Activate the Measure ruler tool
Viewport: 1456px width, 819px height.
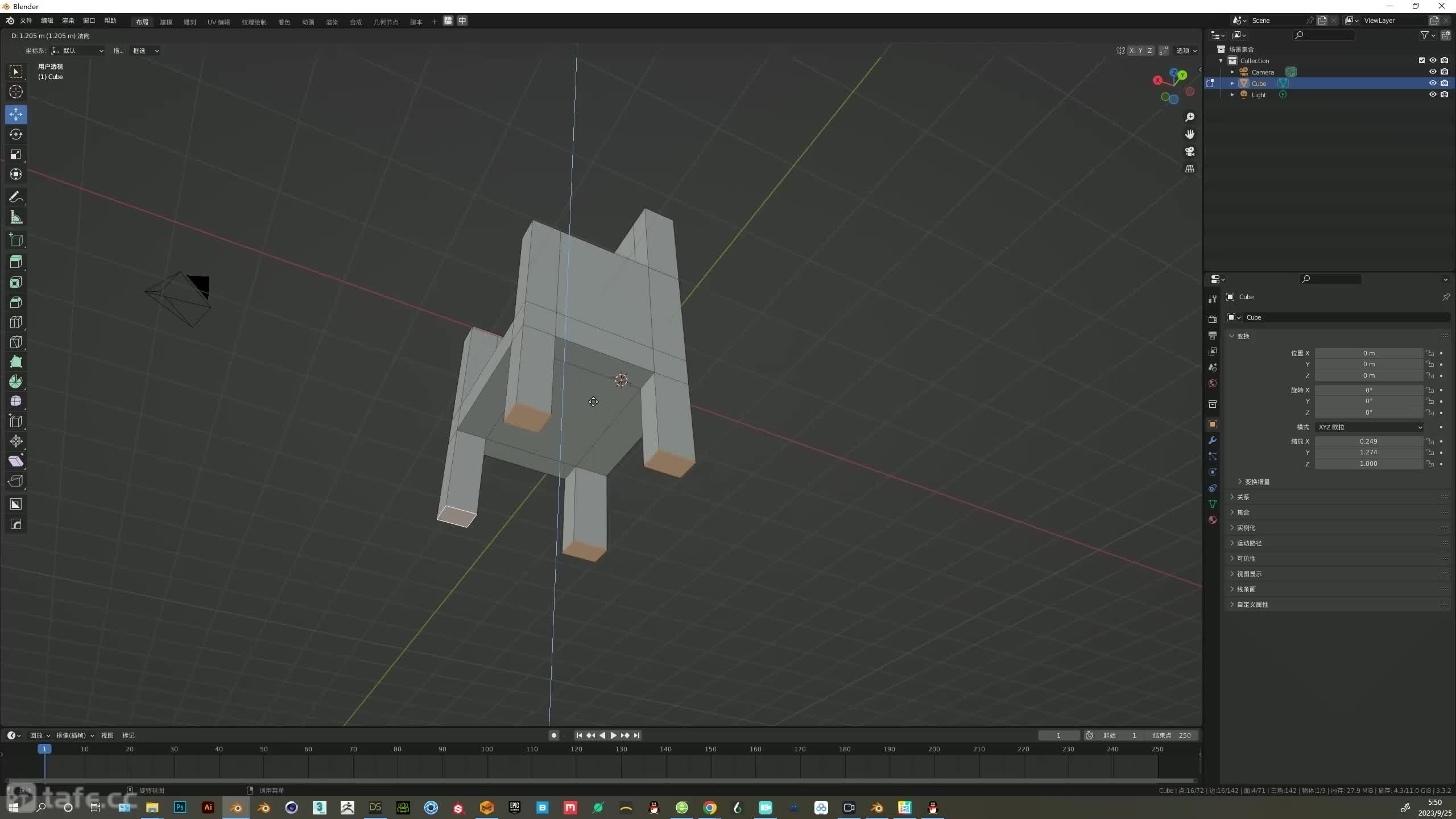click(16, 217)
